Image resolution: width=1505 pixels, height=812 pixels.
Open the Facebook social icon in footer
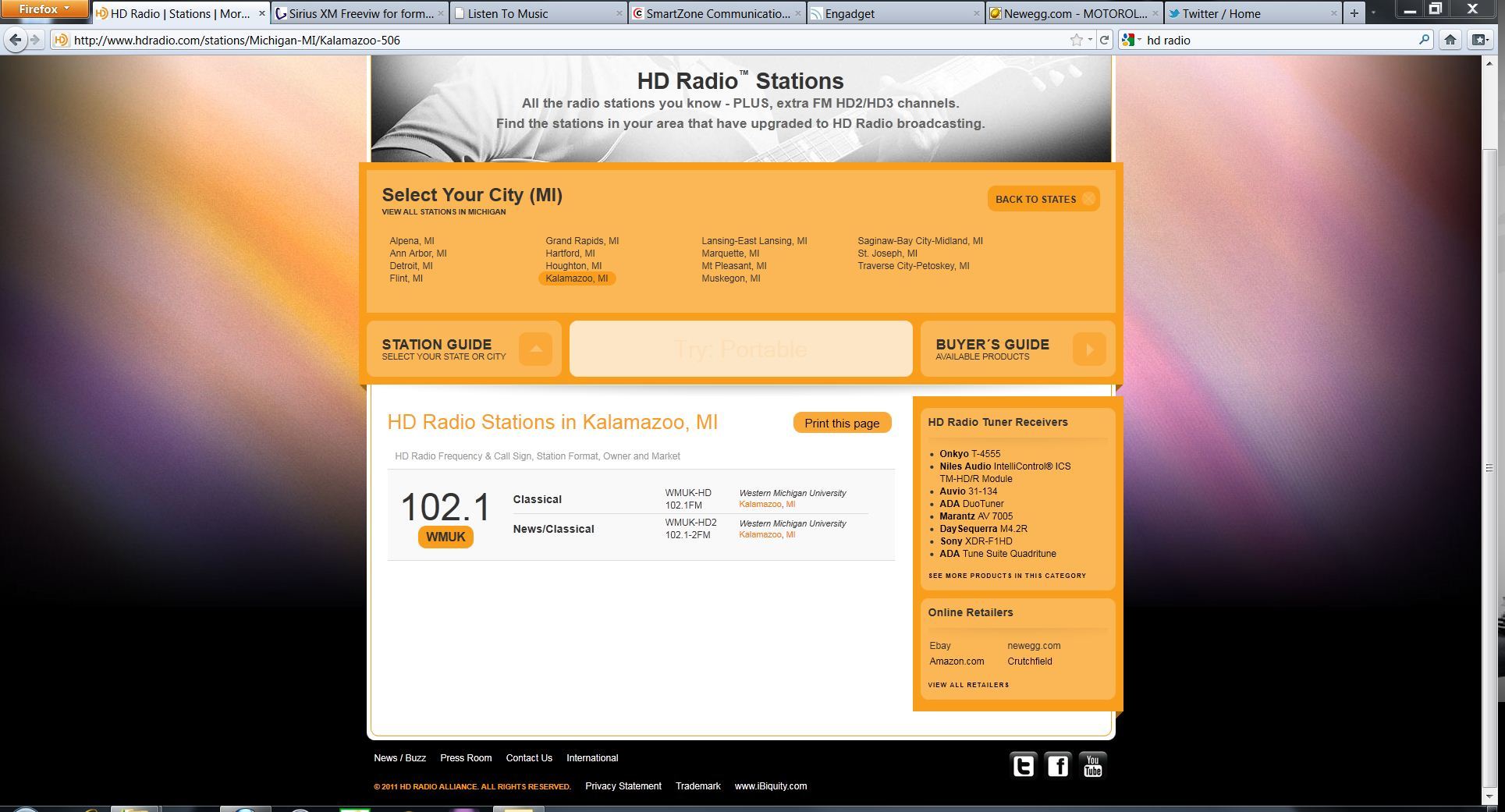tap(1058, 766)
